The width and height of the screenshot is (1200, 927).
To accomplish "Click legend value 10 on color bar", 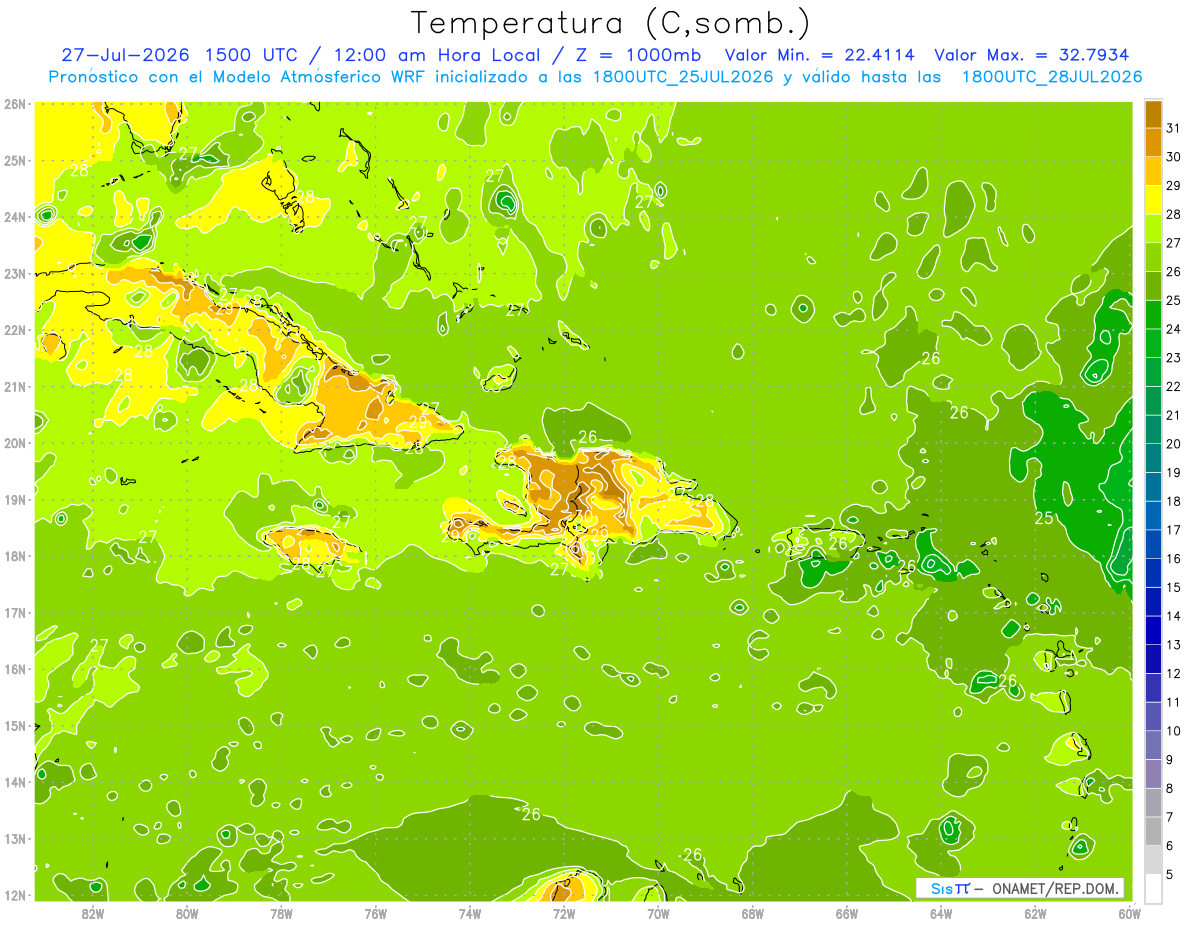I will (1174, 731).
